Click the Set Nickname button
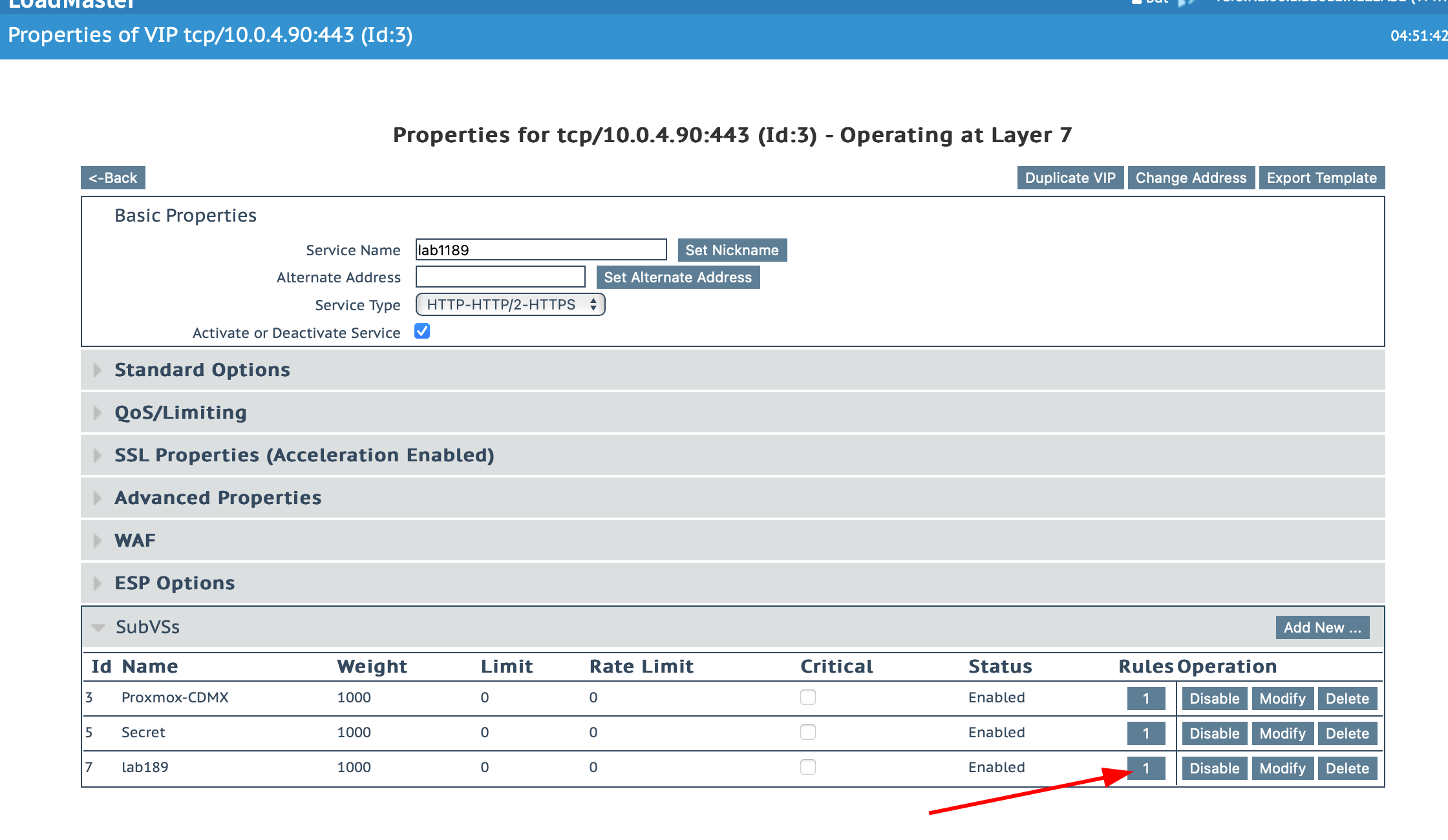The height and width of the screenshot is (840, 1448). pyautogui.click(x=732, y=250)
